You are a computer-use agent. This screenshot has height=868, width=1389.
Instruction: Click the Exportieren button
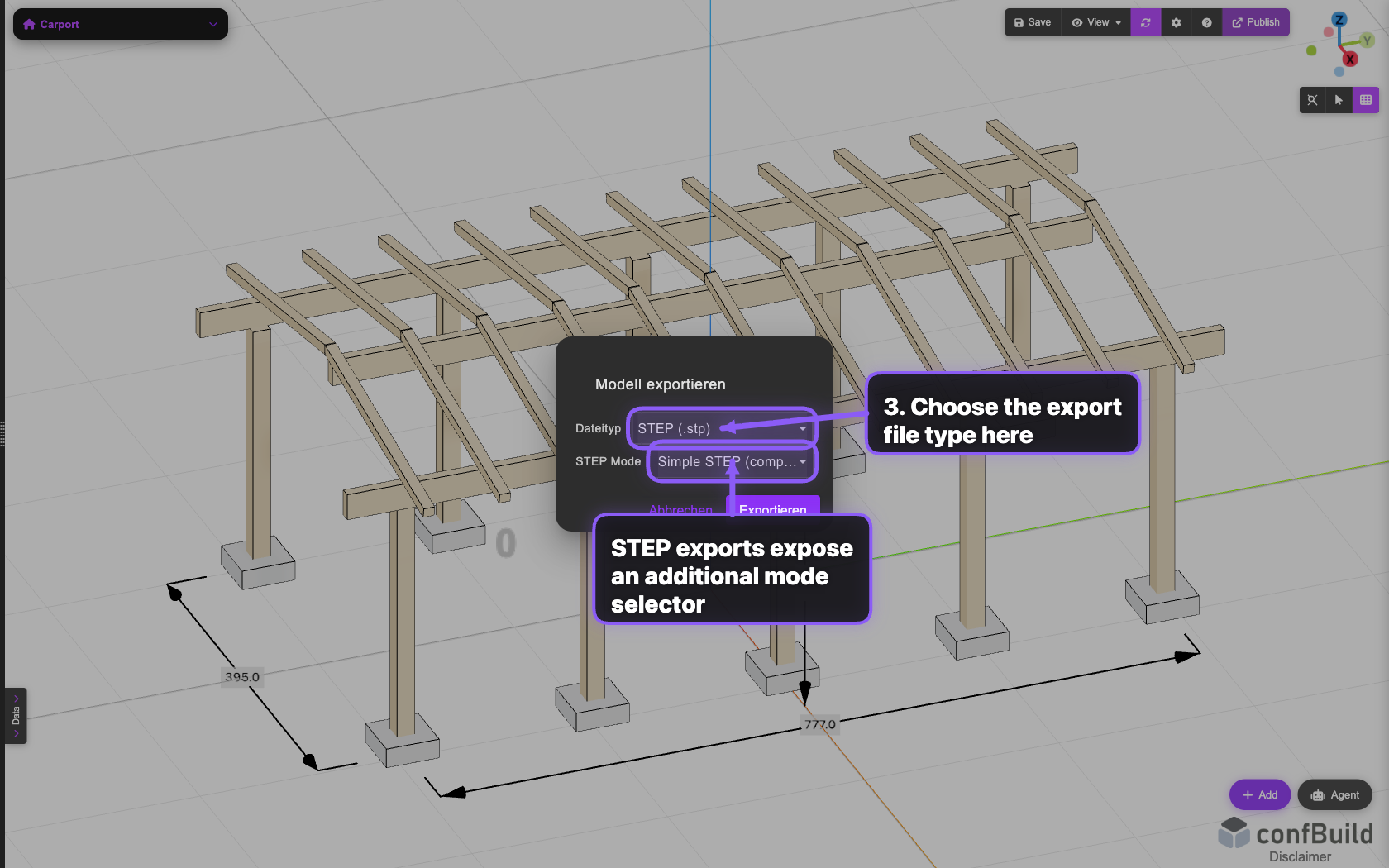click(x=772, y=510)
